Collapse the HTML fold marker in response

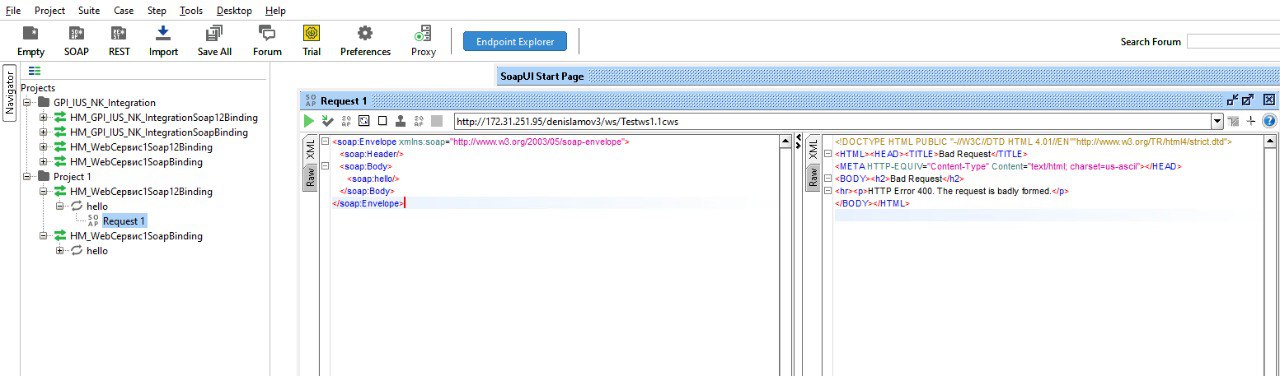click(x=827, y=155)
